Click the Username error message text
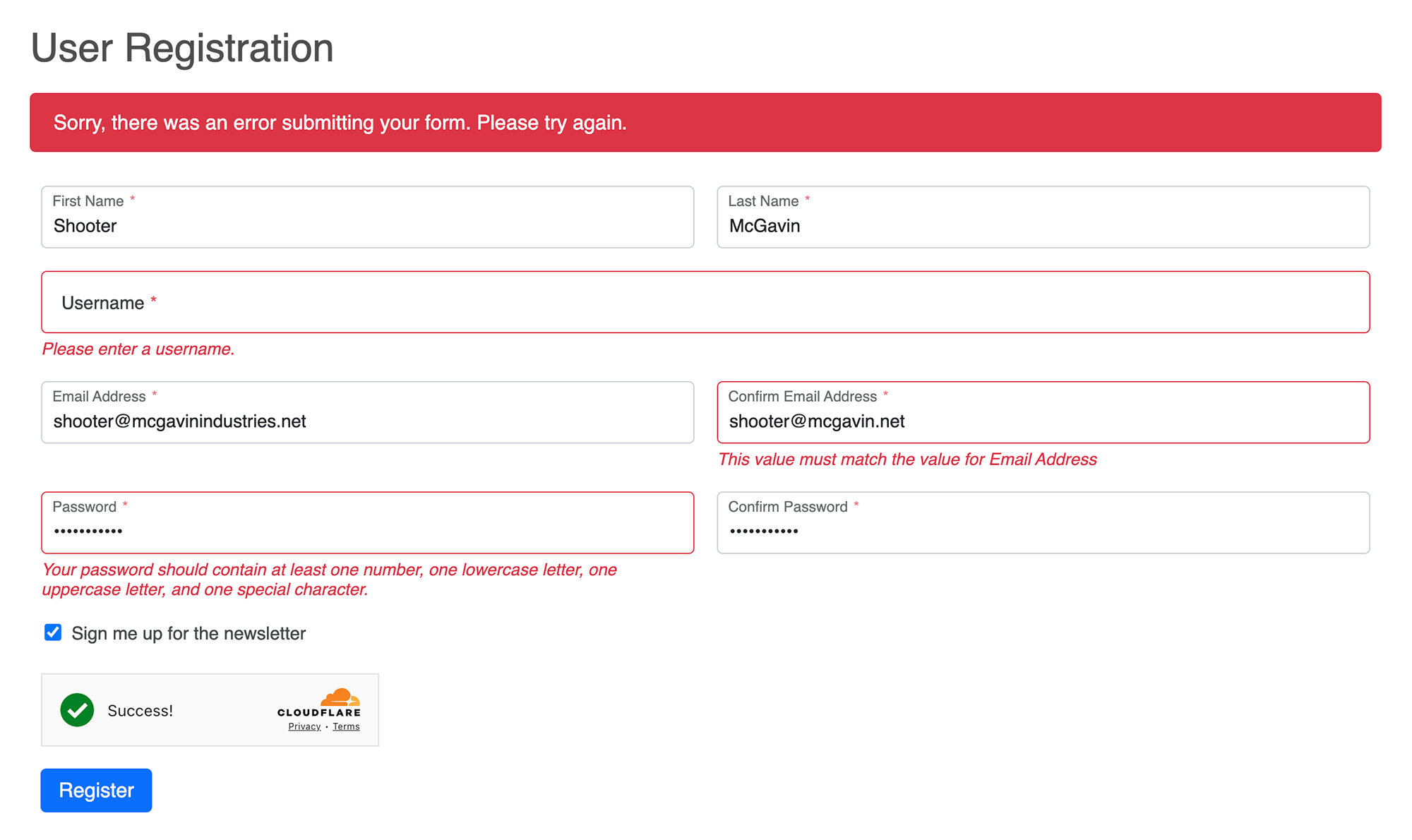The width and height of the screenshot is (1412, 840). pos(138,348)
